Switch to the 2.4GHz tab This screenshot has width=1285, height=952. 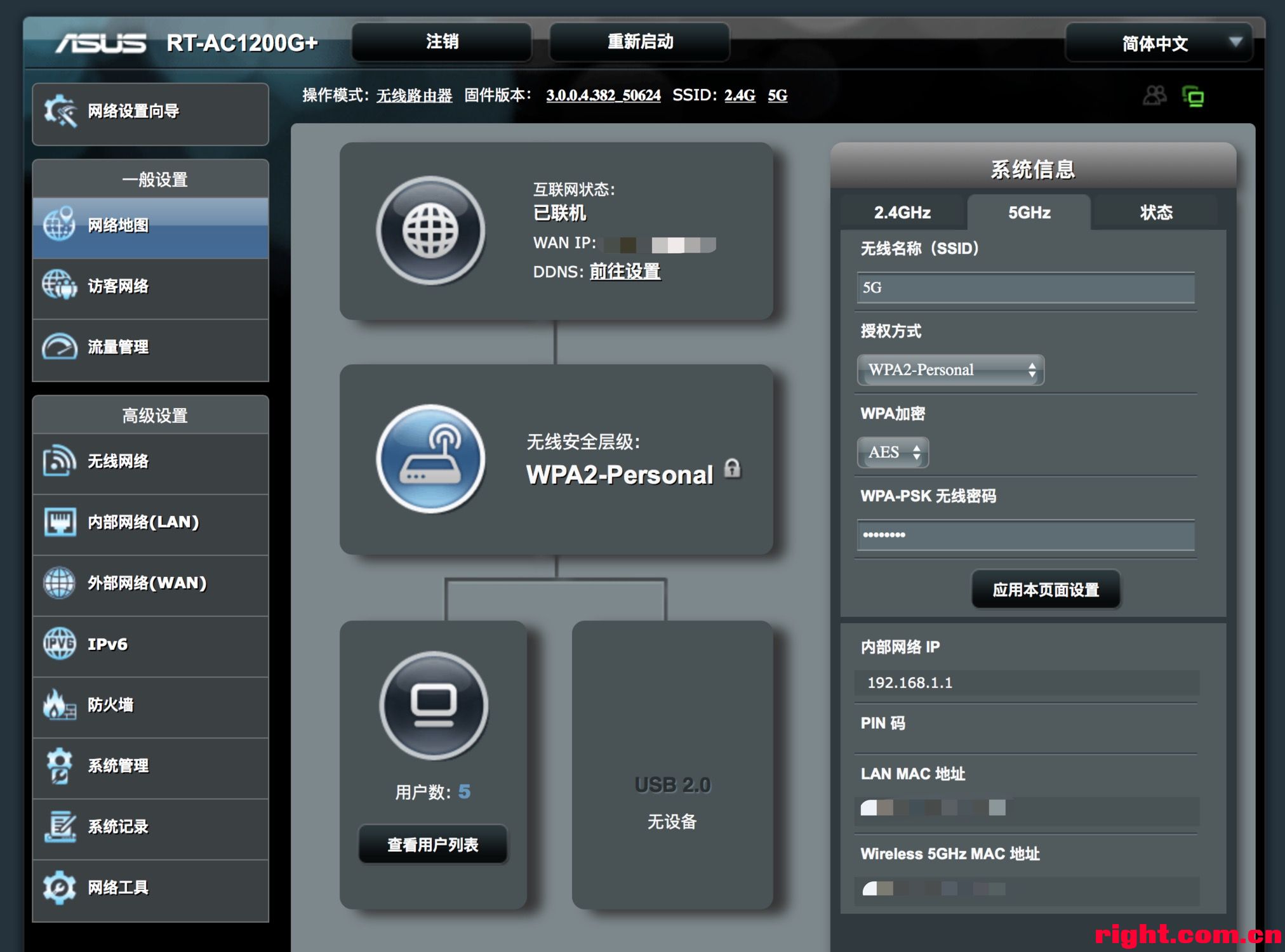pyautogui.click(x=902, y=213)
